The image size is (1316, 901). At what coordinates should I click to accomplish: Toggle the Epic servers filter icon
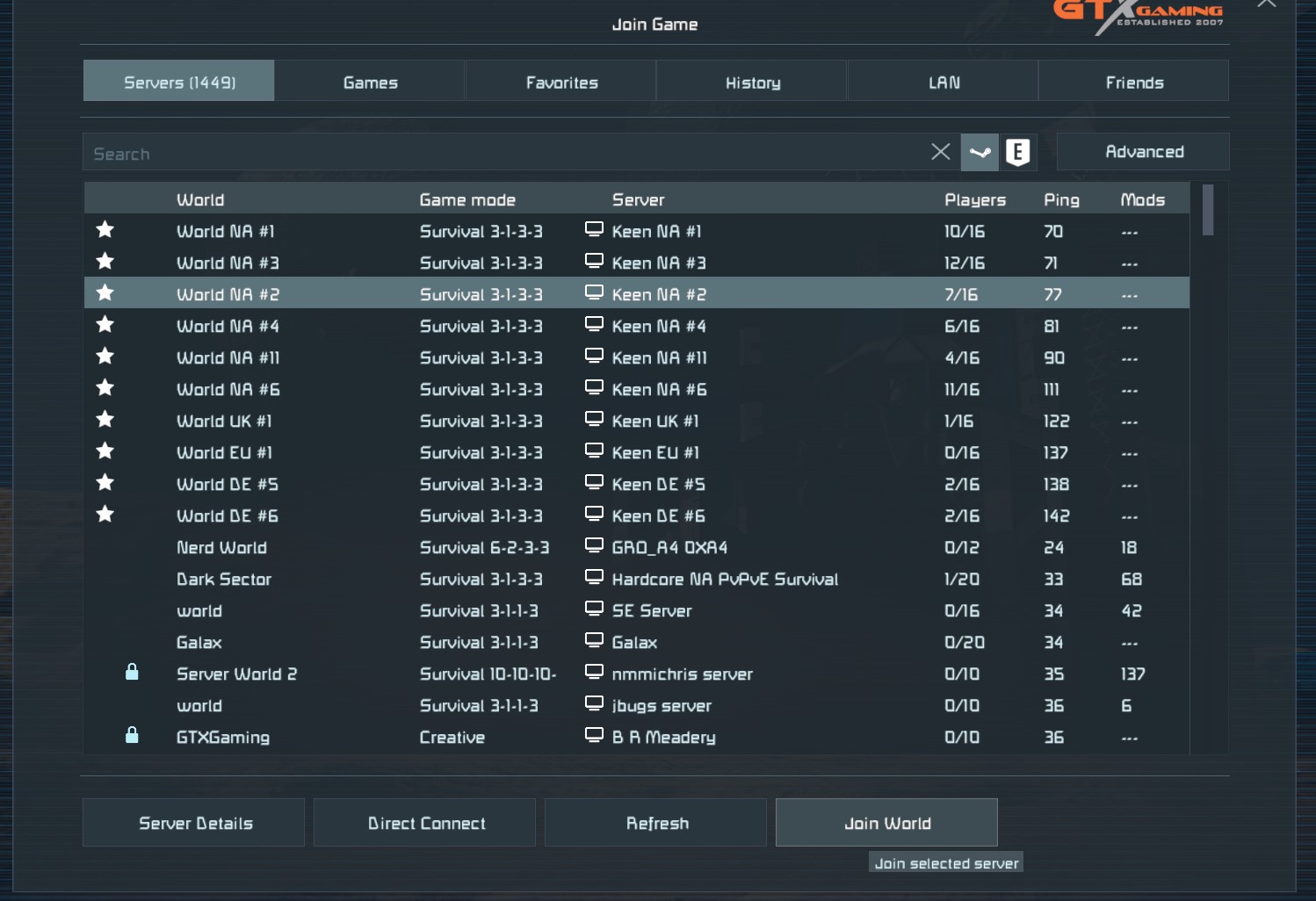click(1017, 153)
